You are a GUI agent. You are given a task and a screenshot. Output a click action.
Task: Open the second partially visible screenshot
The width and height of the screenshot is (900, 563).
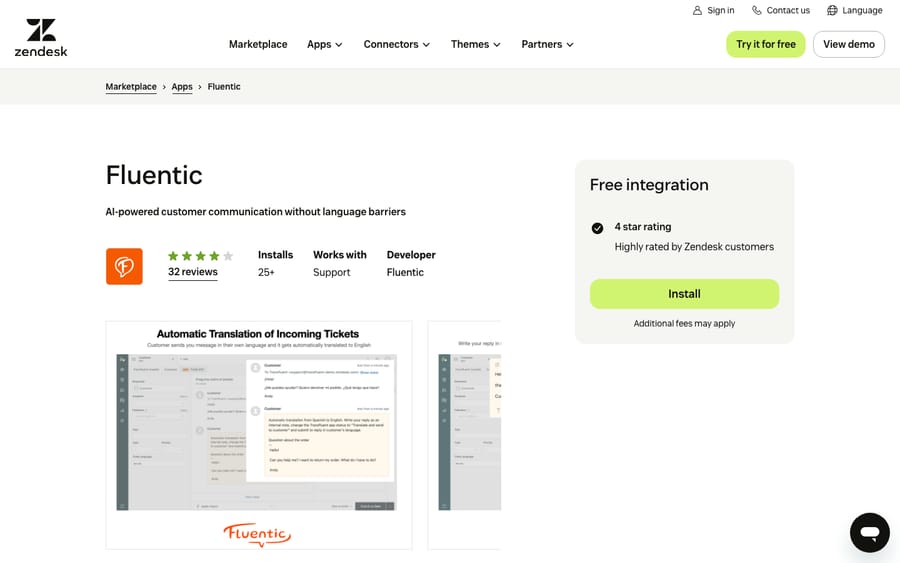coord(464,435)
